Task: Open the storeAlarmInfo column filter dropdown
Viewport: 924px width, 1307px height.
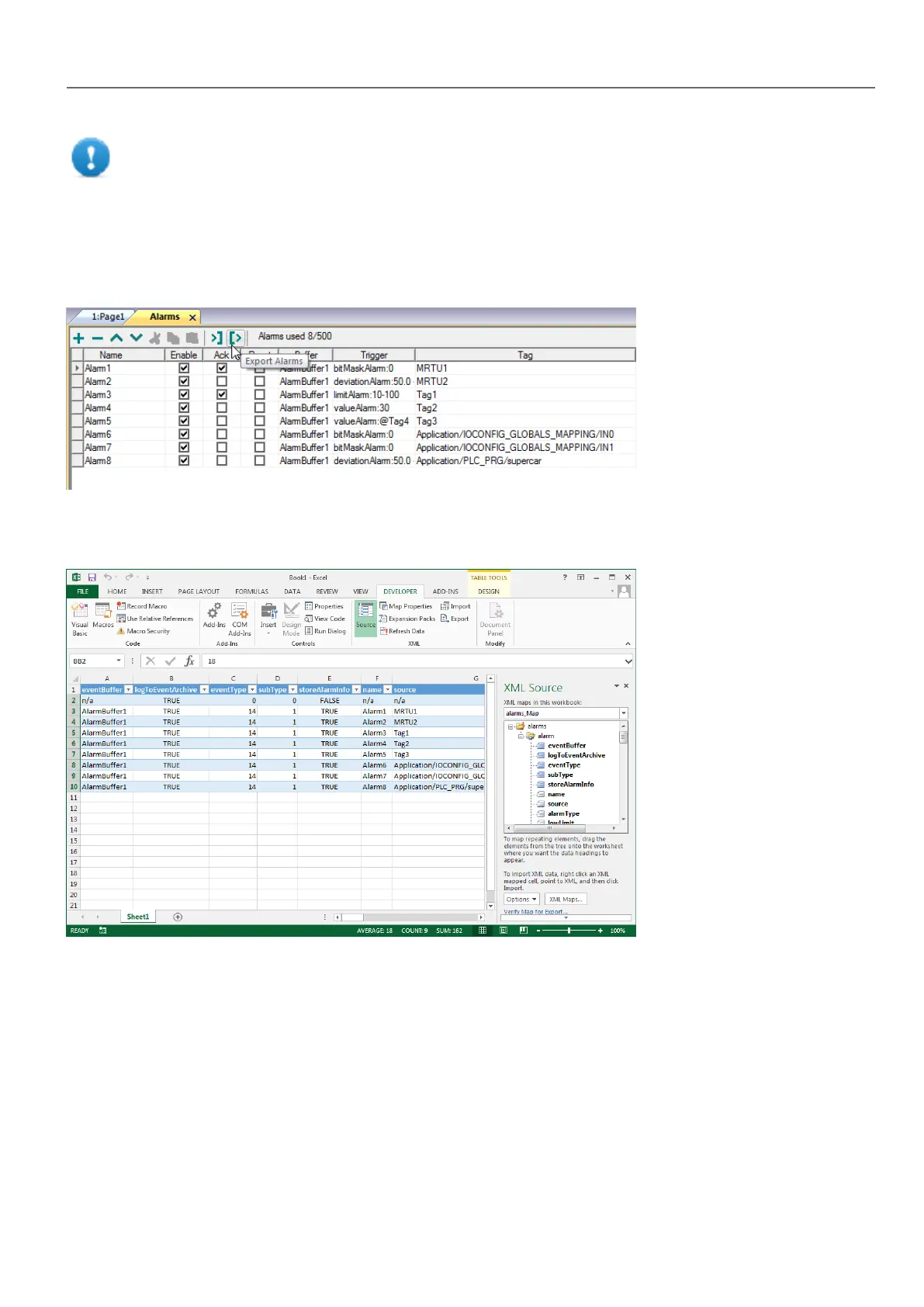Action: (356, 689)
